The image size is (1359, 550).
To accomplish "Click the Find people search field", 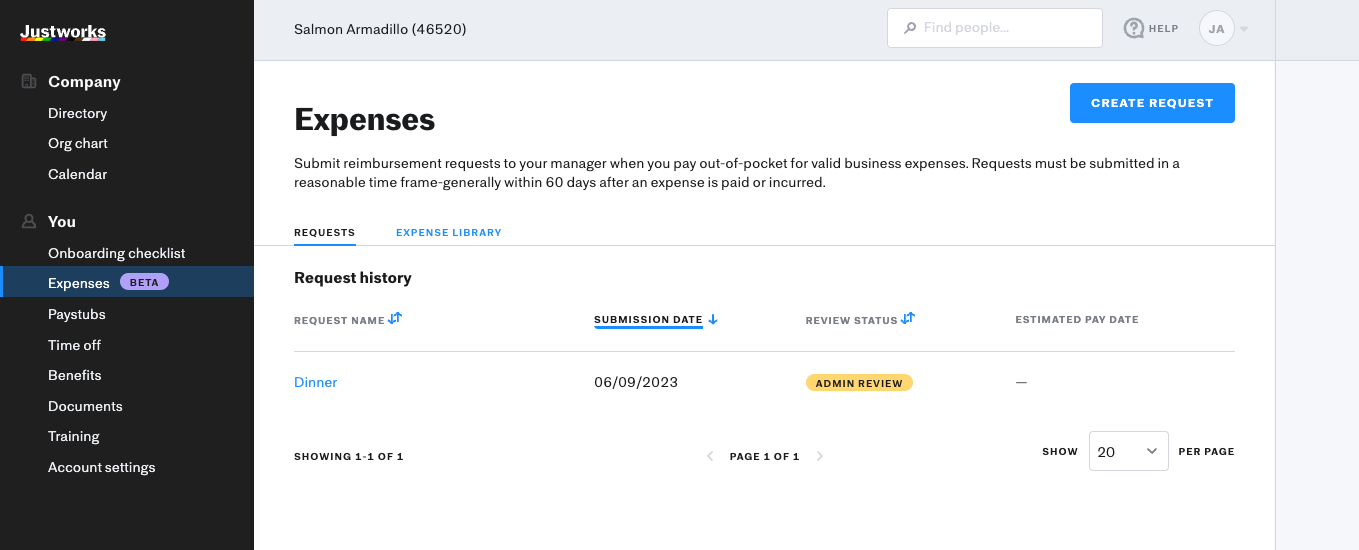I will click(994, 28).
